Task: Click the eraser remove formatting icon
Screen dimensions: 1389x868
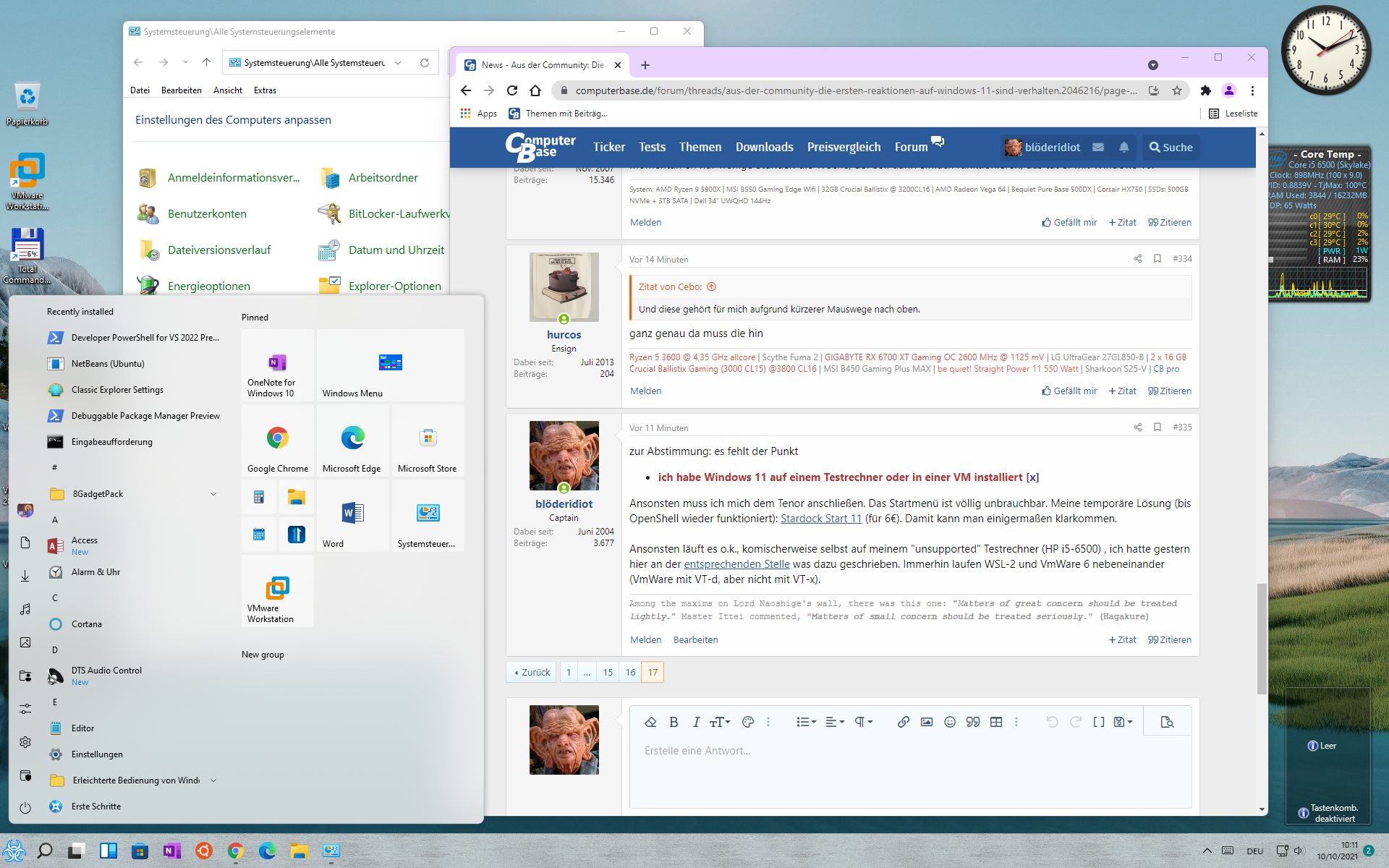Action: 650,722
